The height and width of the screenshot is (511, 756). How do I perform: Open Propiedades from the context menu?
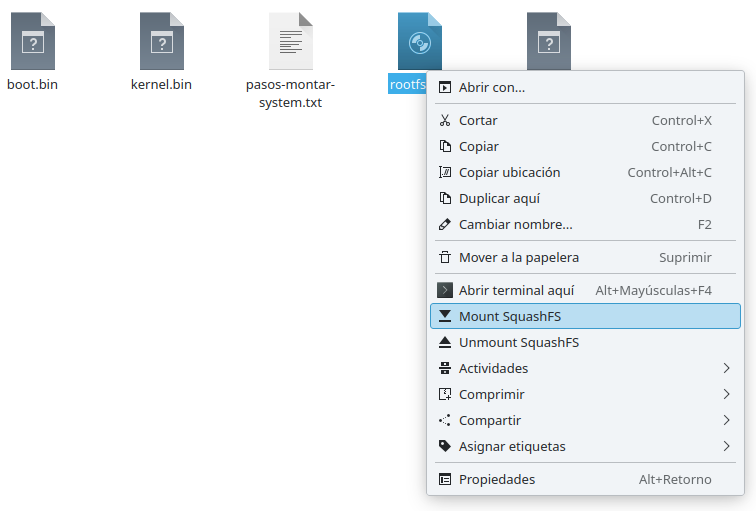click(497, 480)
